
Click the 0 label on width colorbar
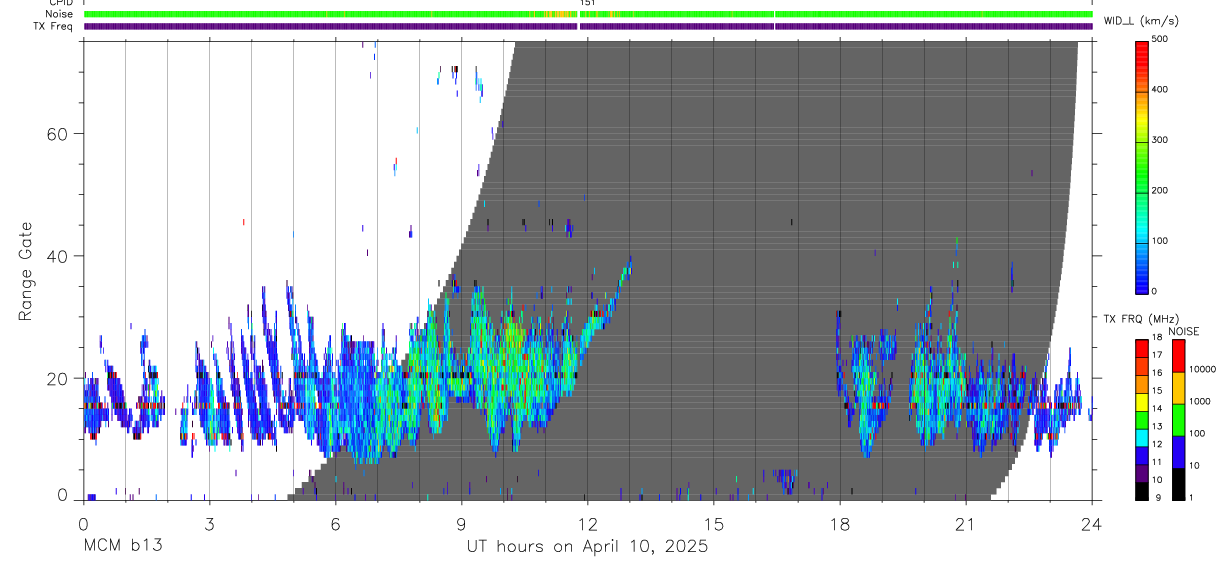click(x=1155, y=291)
